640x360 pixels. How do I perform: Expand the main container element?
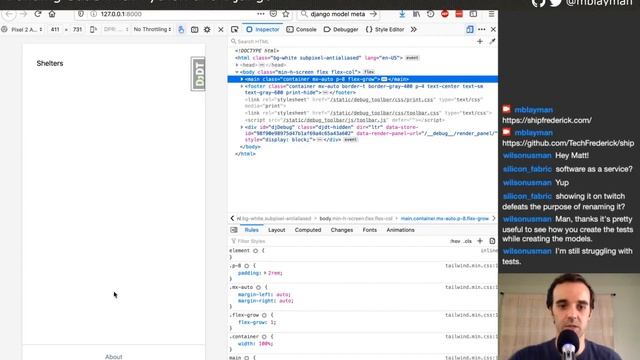pyautogui.click(x=242, y=79)
